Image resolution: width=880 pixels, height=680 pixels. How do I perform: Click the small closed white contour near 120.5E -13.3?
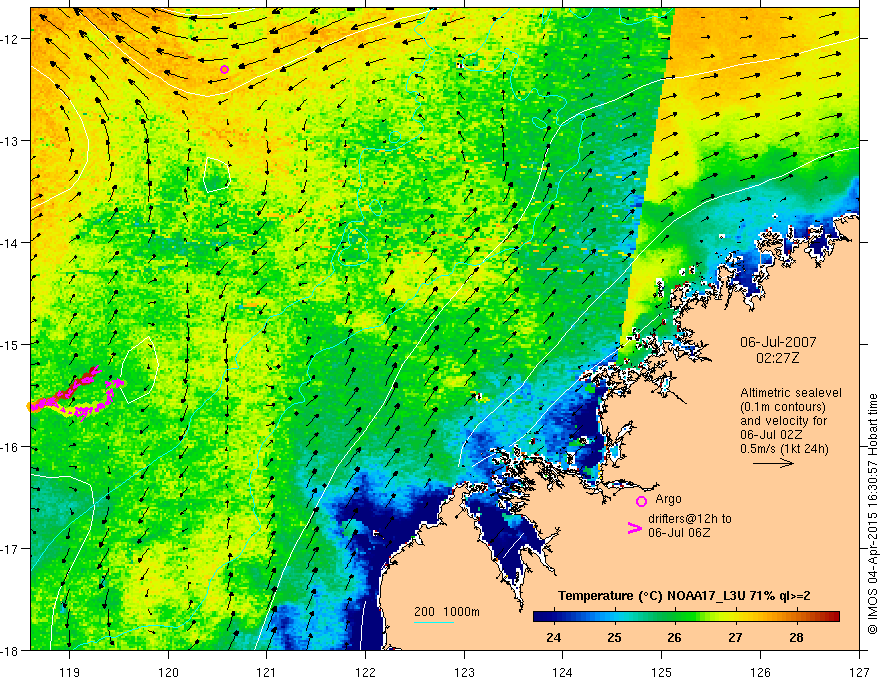(x=217, y=175)
